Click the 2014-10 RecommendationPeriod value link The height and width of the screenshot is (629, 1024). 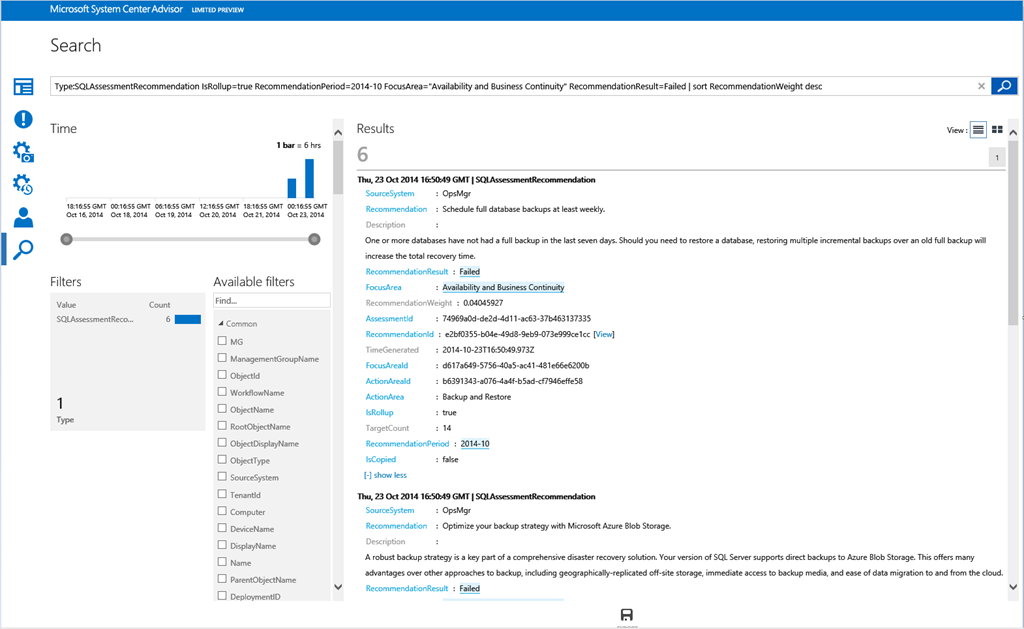(474, 443)
